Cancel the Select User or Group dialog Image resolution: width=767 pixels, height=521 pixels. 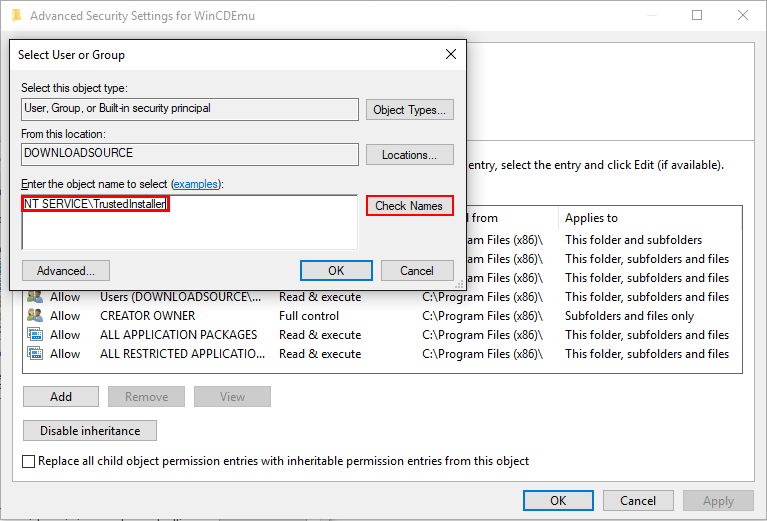[x=417, y=271]
